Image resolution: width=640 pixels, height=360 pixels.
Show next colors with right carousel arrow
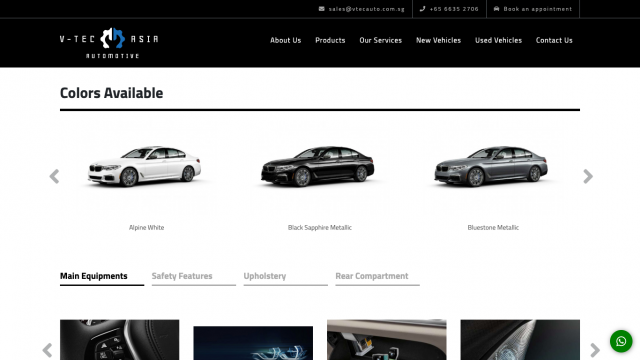click(588, 176)
